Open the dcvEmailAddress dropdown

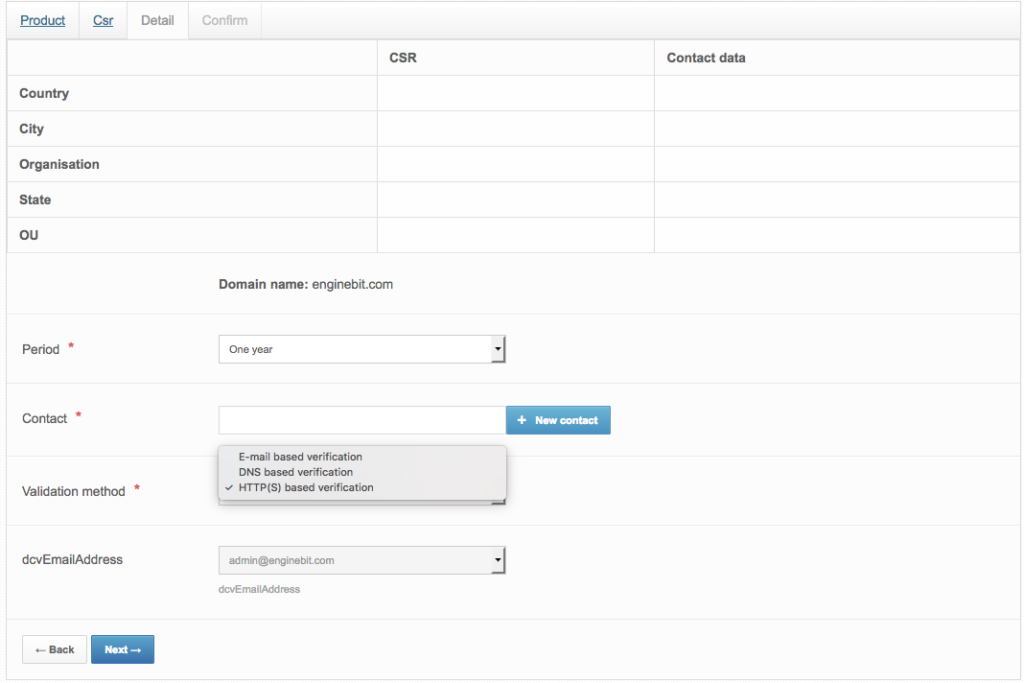362,560
